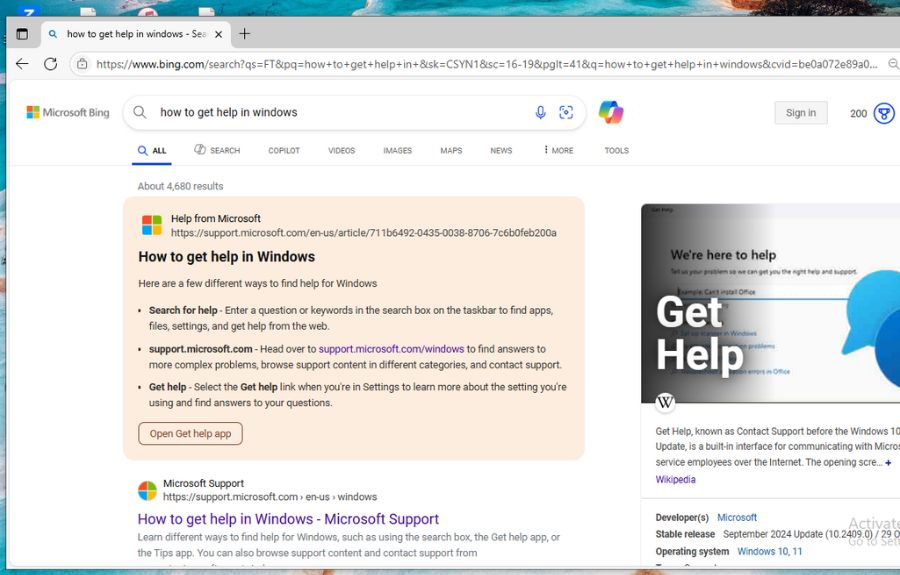Start voice search with microphone icon

540,112
